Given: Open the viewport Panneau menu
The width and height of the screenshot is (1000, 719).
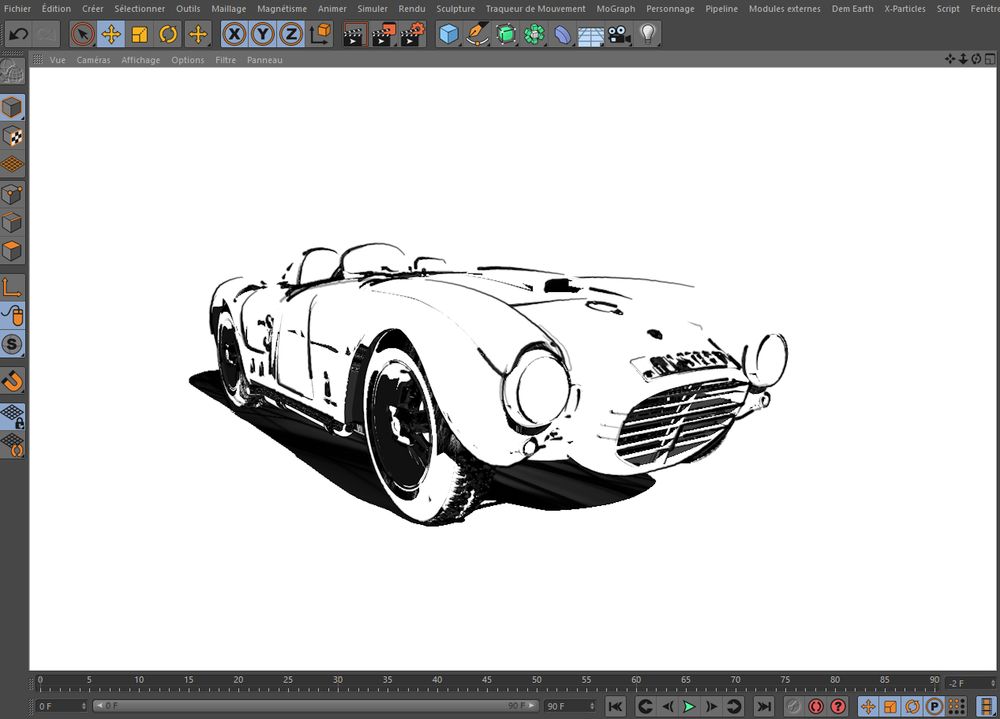Looking at the screenshot, I should (264, 60).
